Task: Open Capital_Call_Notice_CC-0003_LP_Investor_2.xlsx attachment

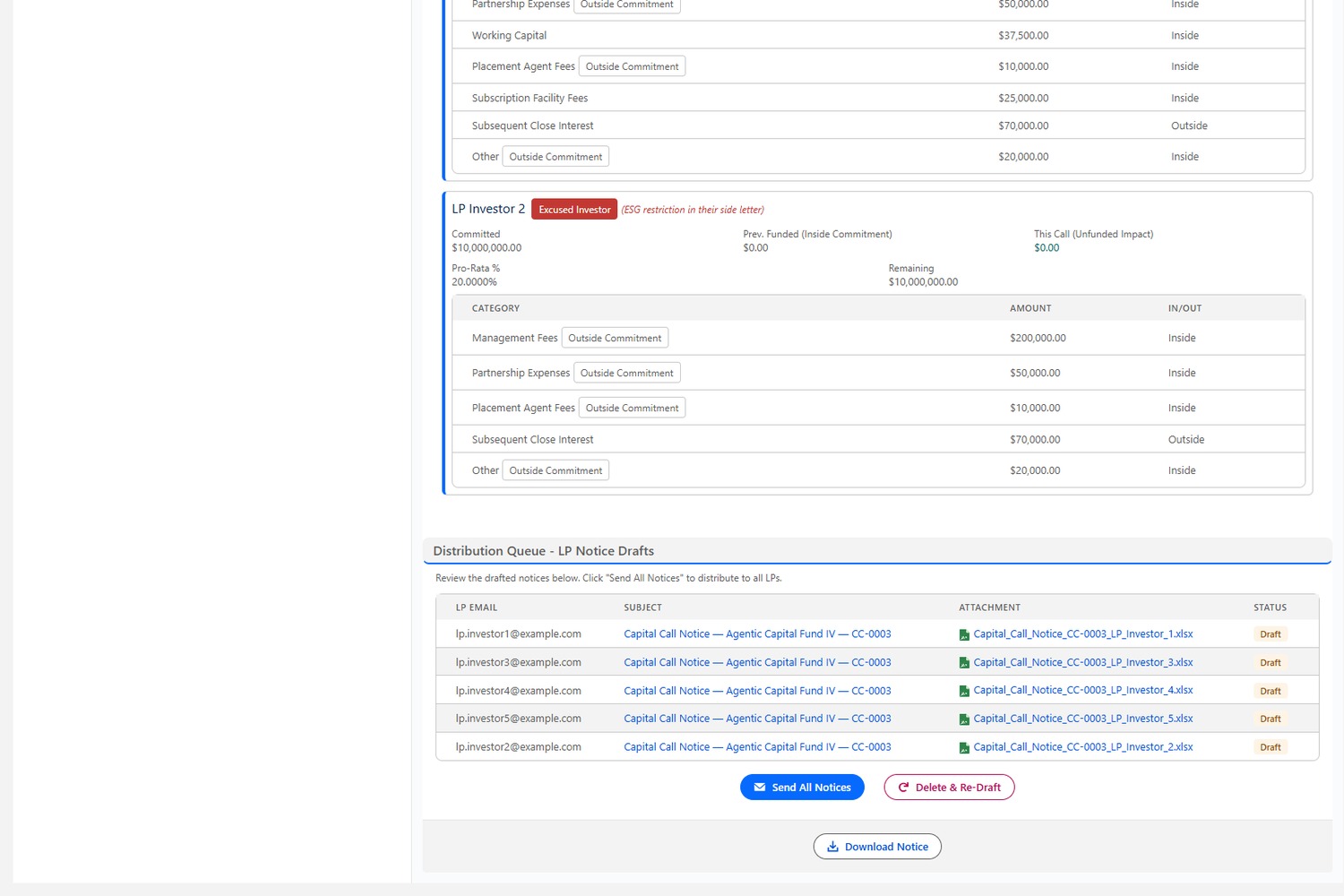Action: [1083, 747]
